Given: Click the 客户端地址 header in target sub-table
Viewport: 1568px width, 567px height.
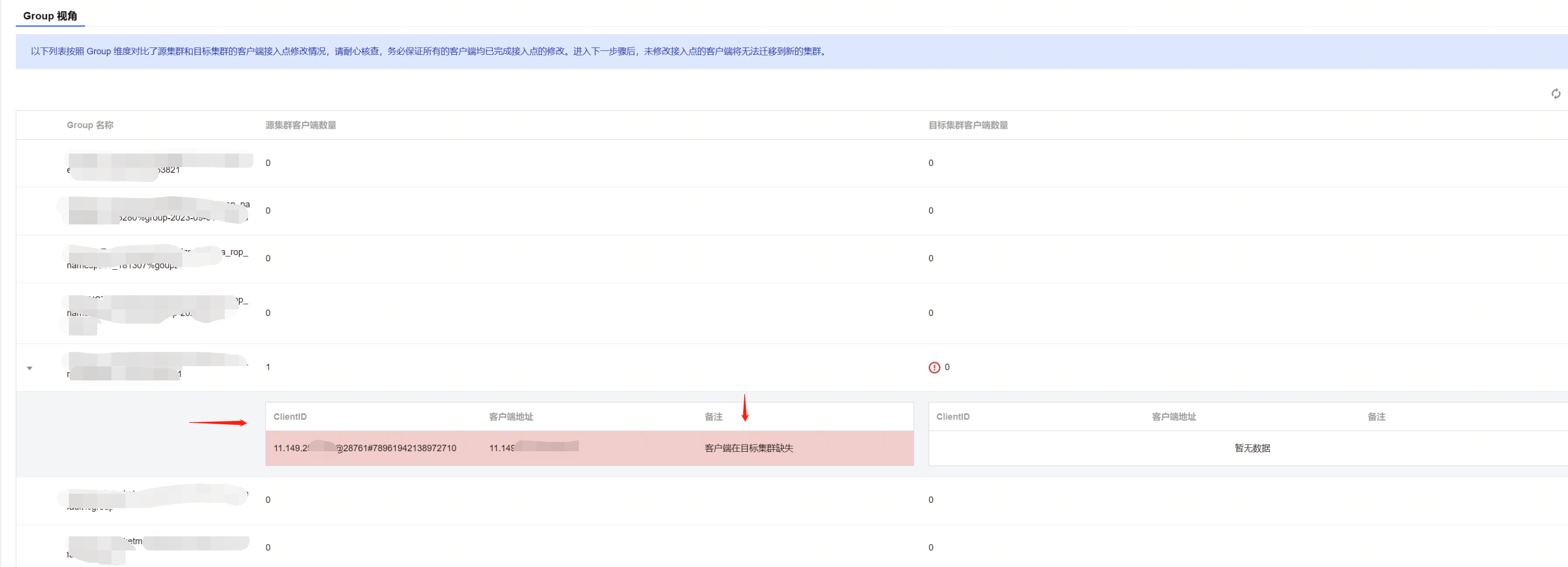Looking at the screenshot, I should pyautogui.click(x=1174, y=417).
